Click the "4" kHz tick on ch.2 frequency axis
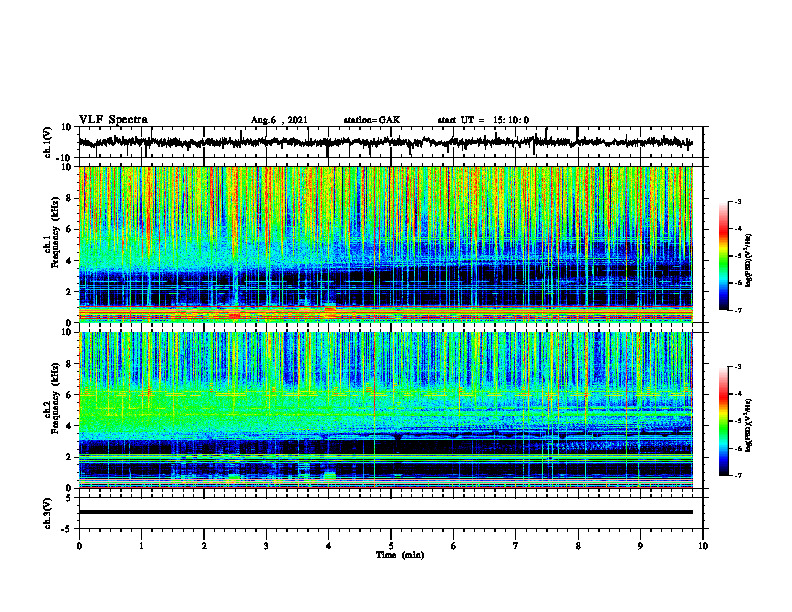The image size is (792, 612). coord(70,426)
